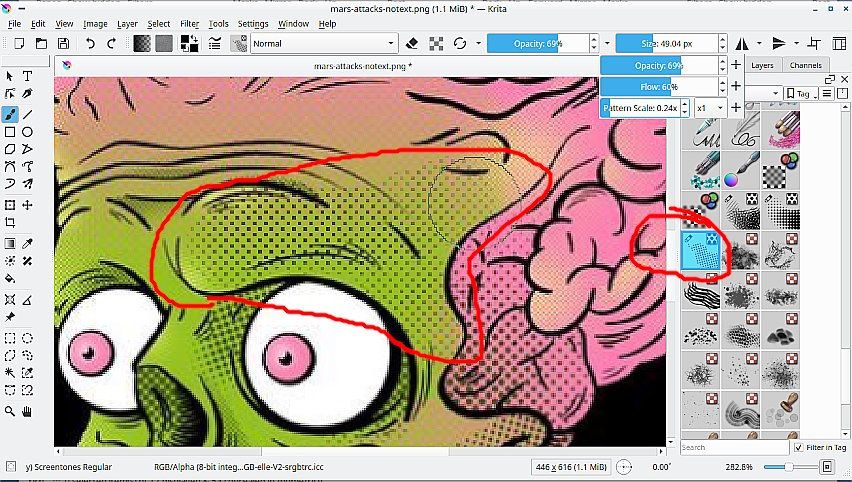Viewport: 852px width, 482px height.
Task: Toggle Horizontal Mirror tool
Action: [742, 43]
